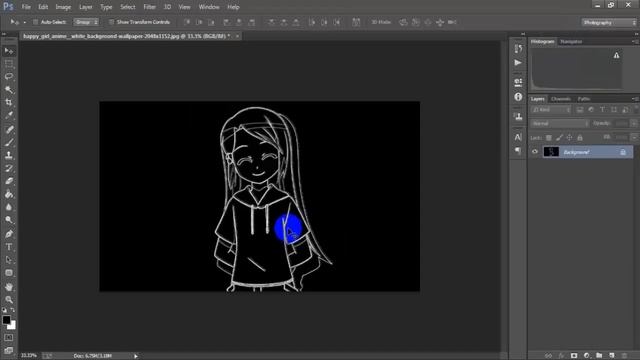Click the Create new group folder icon

[599, 356]
